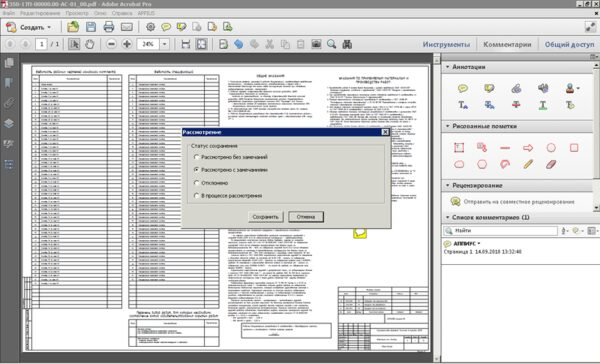Screen dimensions: 600x364
Task: Select the Cloud drawing tool
Action: point(459,165)
